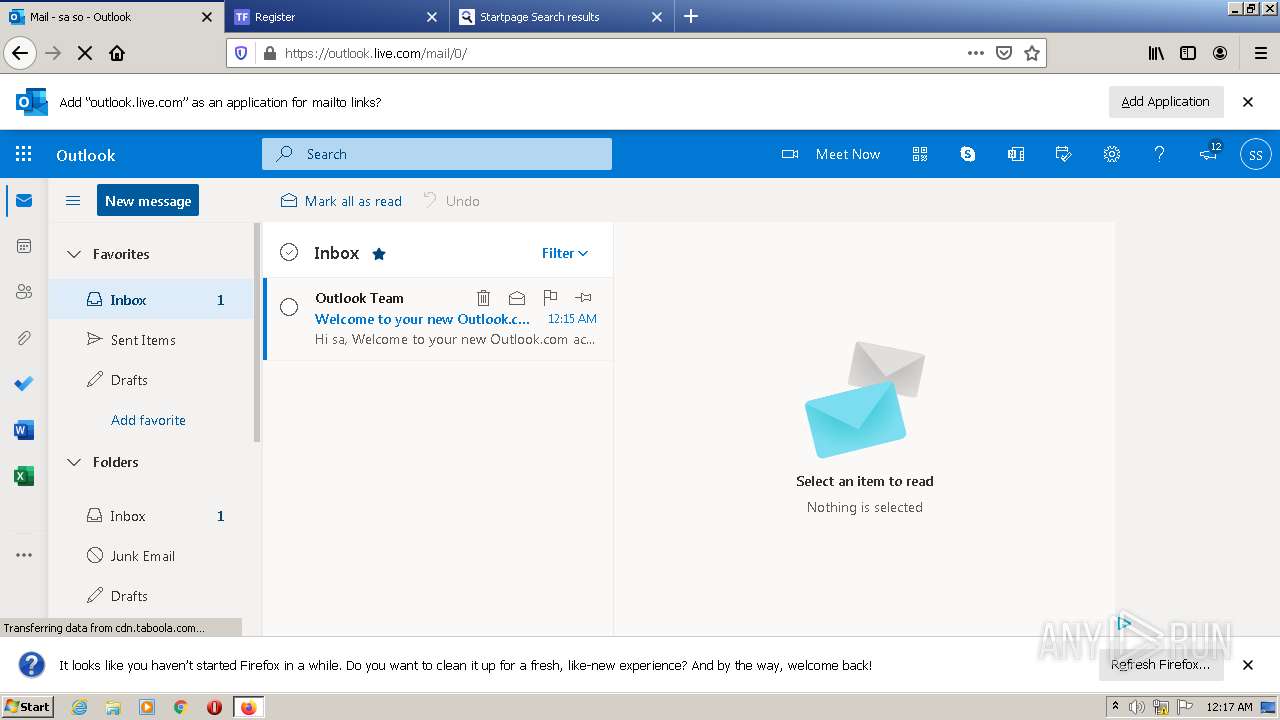Open Chrome from the taskbar
This screenshot has height=720, width=1280.
point(181,707)
